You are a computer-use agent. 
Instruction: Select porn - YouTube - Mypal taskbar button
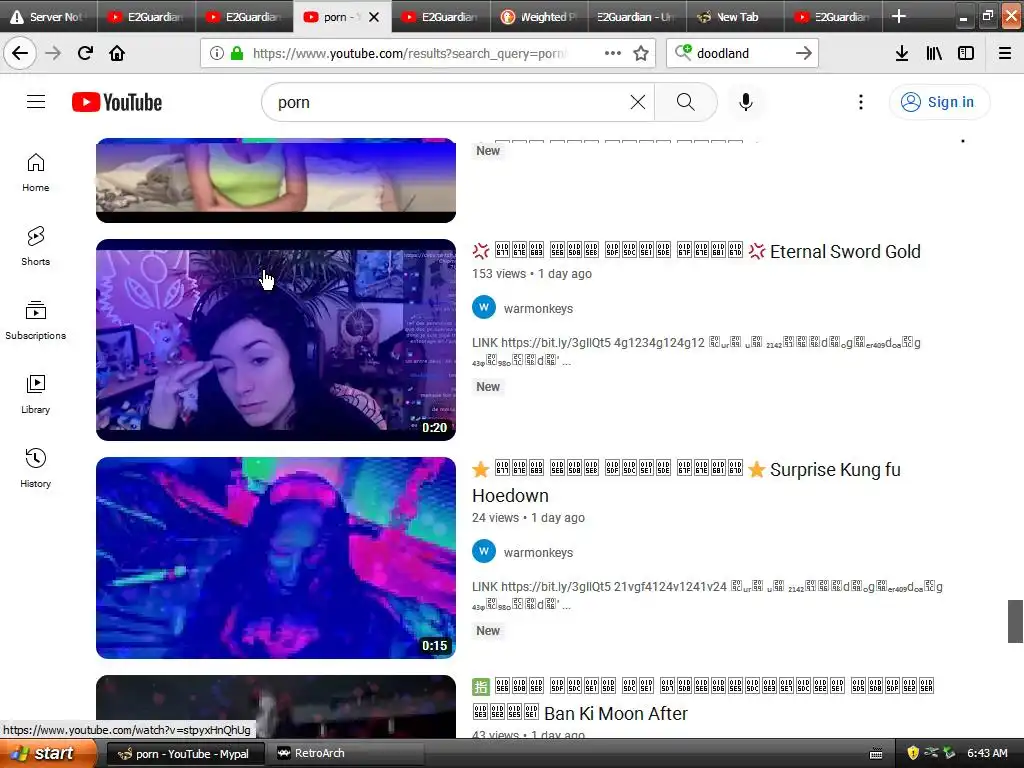point(185,754)
